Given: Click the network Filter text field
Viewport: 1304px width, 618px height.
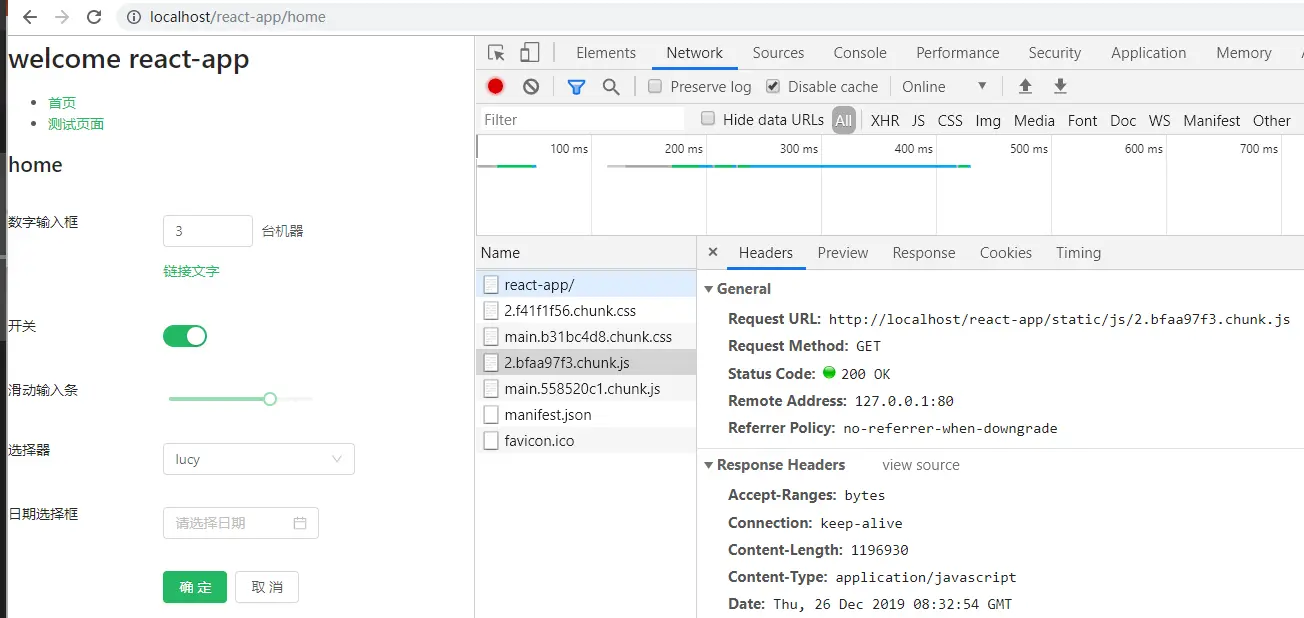Looking at the screenshot, I should [582, 119].
